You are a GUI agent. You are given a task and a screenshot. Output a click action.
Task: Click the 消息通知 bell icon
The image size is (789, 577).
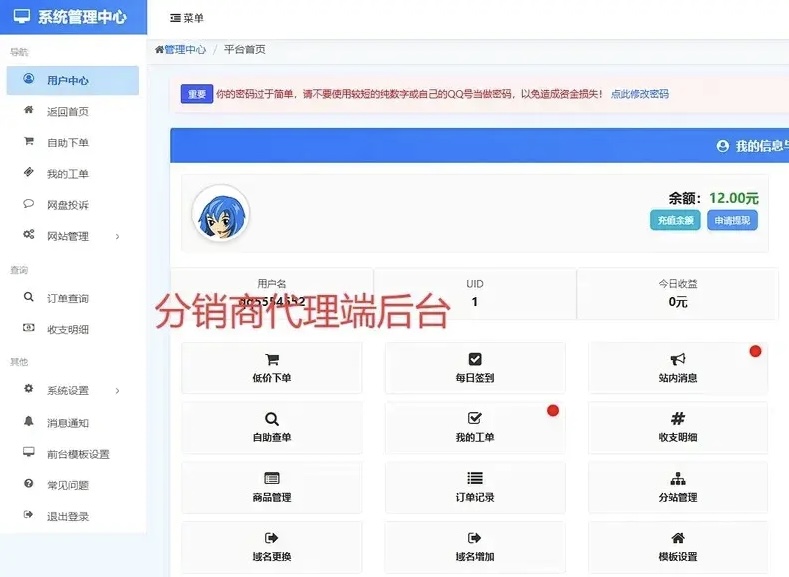(x=29, y=421)
